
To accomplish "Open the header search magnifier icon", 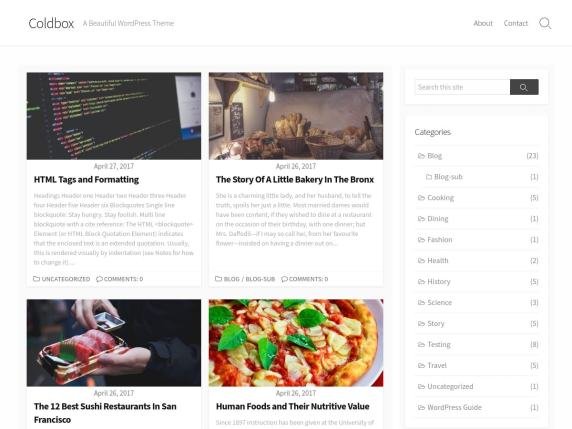I will pos(545,23).
